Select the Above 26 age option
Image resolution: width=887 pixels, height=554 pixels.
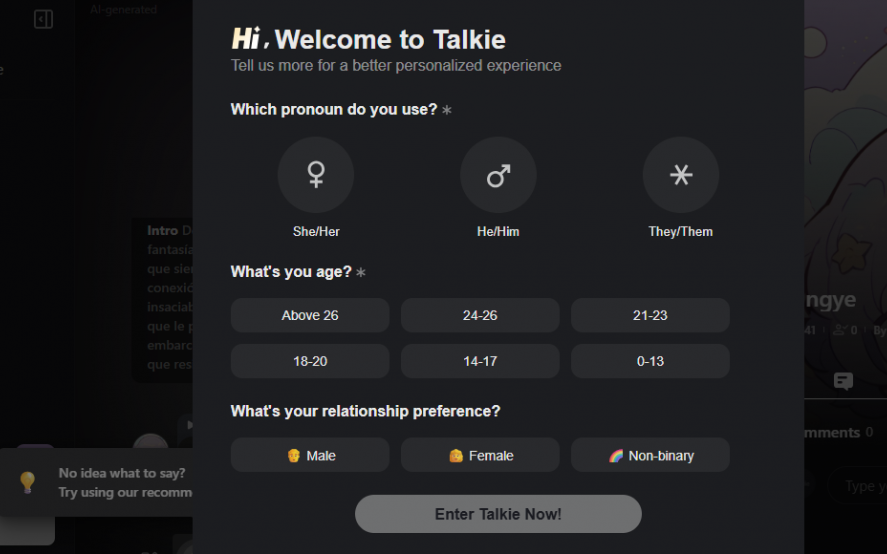tap(310, 315)
